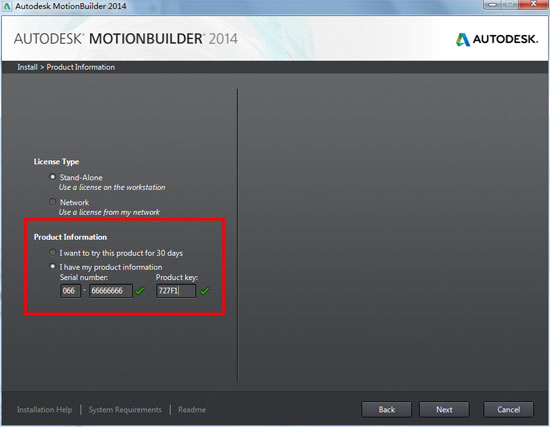Image resolution: width=550 pixels, height=427 pixels.
Task: Open Installation Help link
Action: click(x=45, y=409)
